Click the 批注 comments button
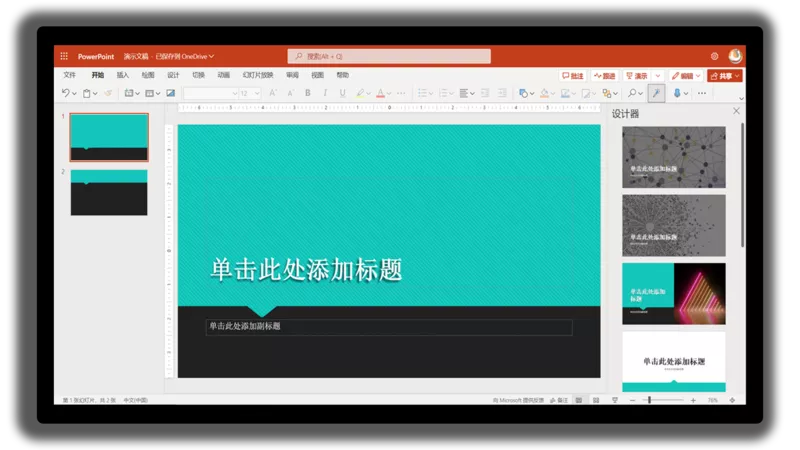 (x=573, y=75)
